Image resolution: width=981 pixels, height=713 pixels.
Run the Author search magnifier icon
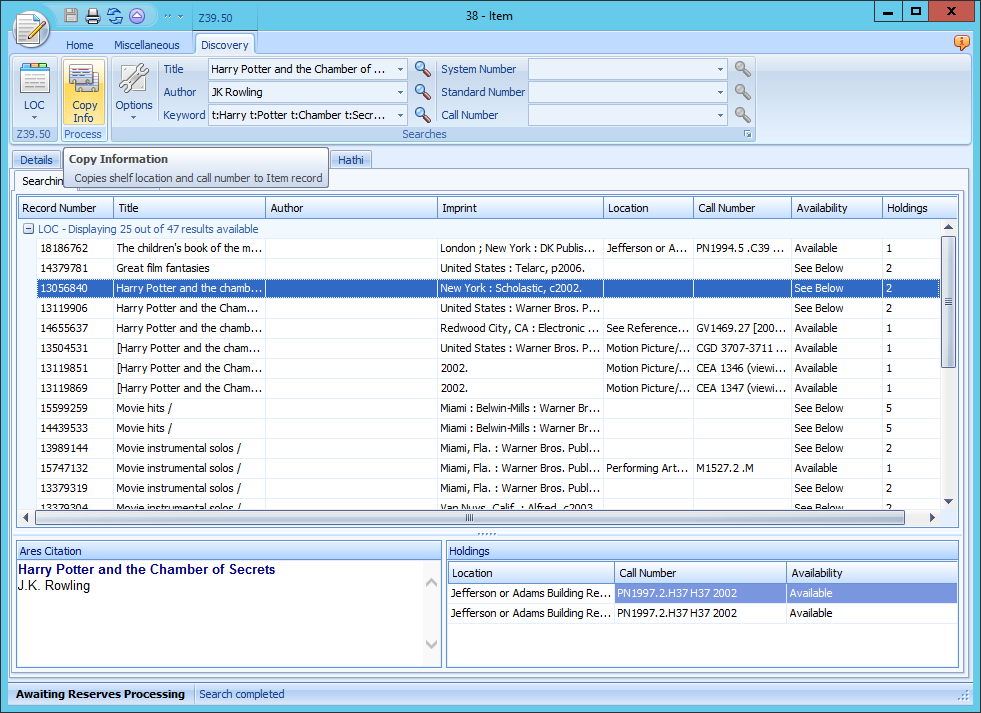coord(423,92)
